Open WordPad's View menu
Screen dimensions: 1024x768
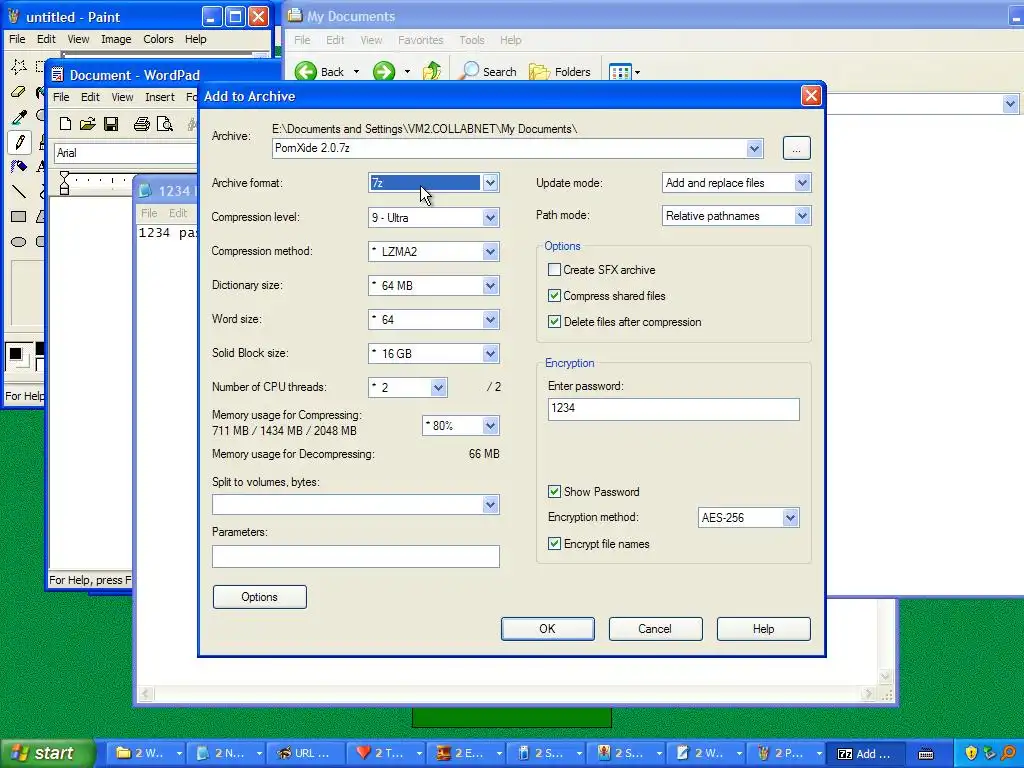(122, 97)
